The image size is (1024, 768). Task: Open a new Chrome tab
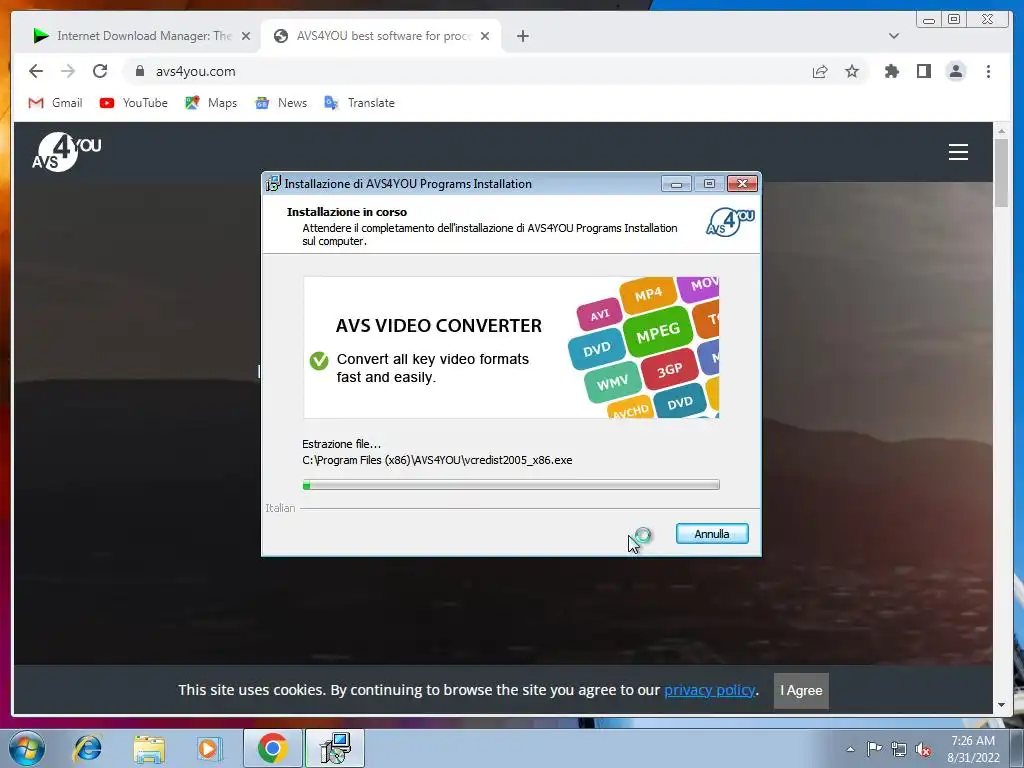pyautogui.click(x=522, y=36)
